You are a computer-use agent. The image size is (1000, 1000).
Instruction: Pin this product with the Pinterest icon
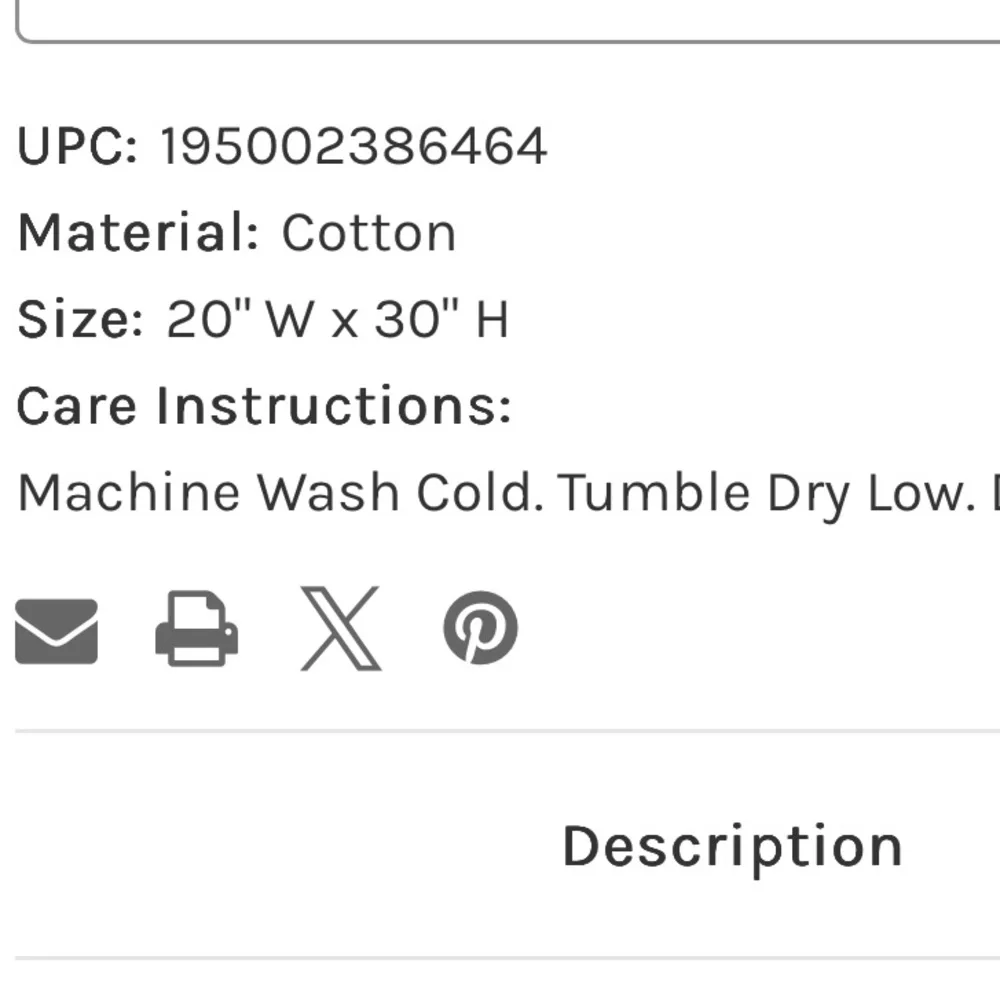(x=480, y=628)
